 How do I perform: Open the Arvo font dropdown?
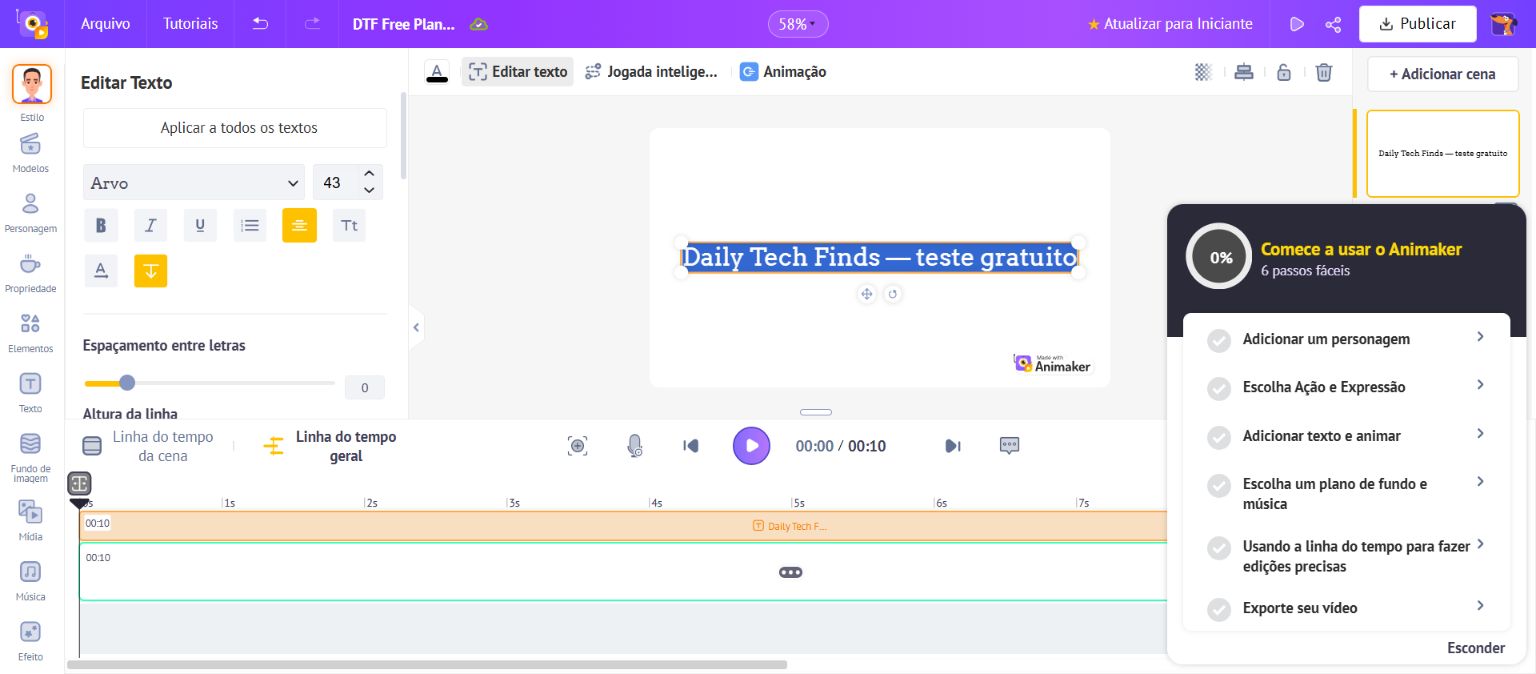(x=194, y=183)
